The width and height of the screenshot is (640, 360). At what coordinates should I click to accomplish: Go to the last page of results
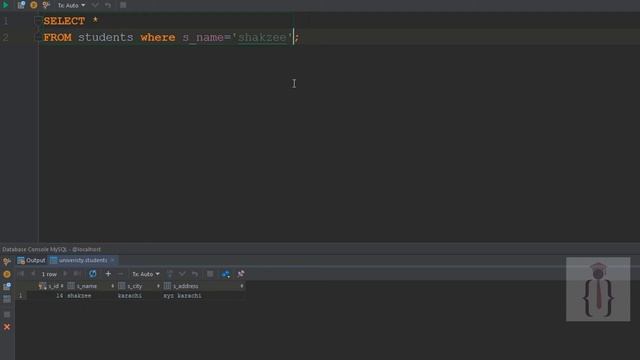[x=77, y=274]
